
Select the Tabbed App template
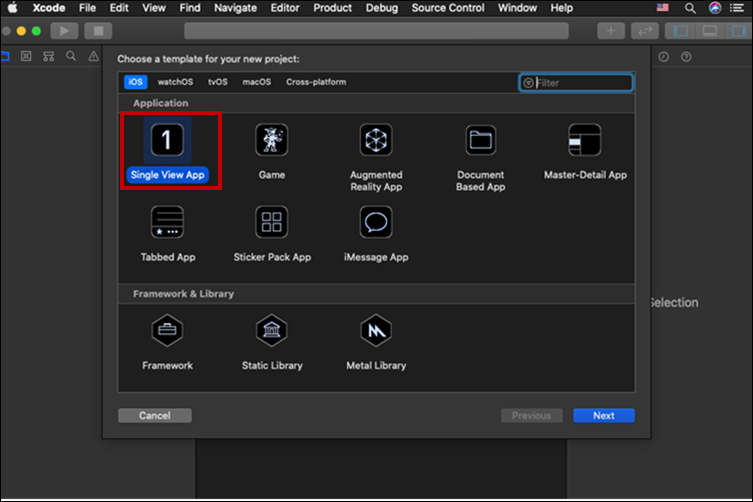168,234
